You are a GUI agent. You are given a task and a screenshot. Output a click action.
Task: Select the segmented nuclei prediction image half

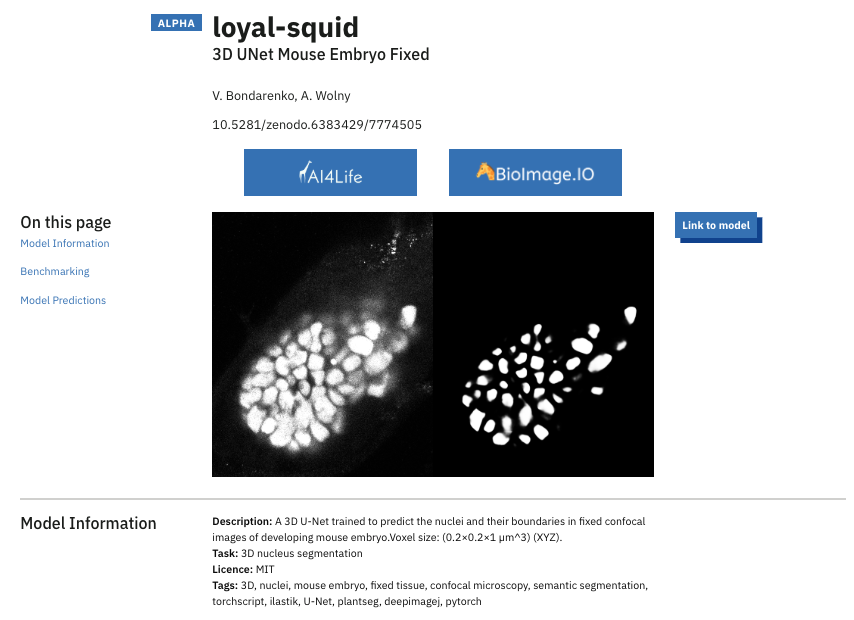coord(544,344)
